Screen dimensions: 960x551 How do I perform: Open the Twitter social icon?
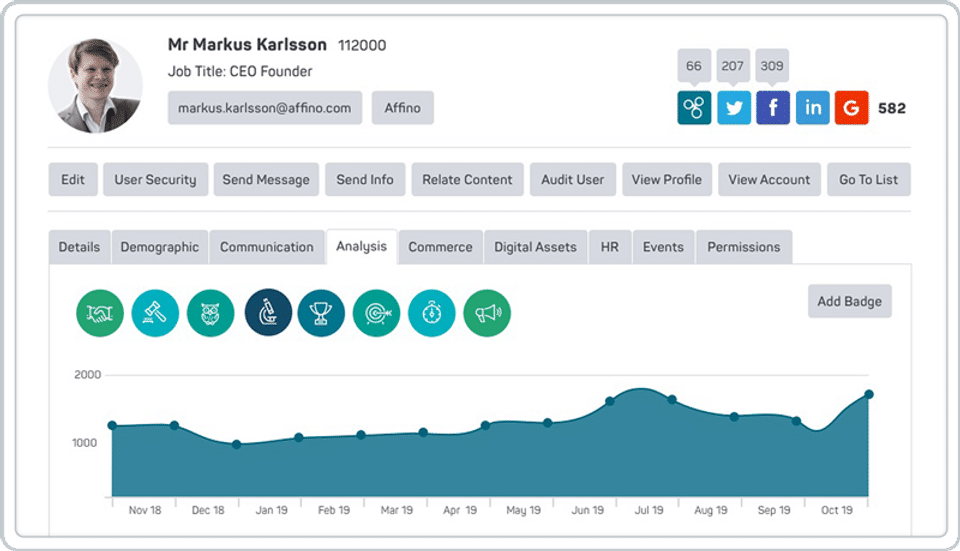pos(734,108)
